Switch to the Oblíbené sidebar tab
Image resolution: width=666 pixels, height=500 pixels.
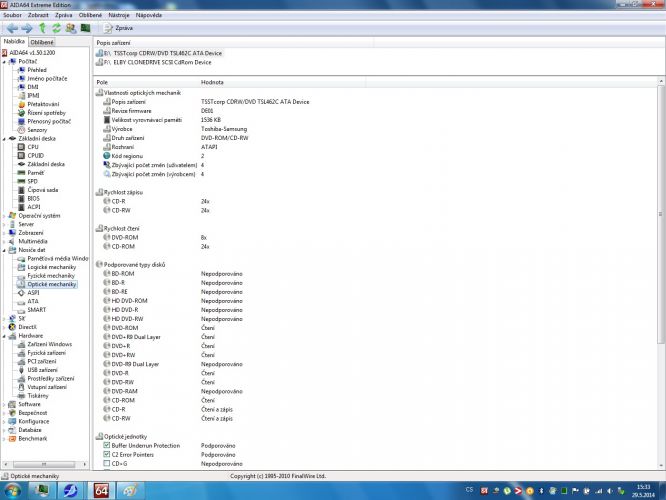pos(42,42)
